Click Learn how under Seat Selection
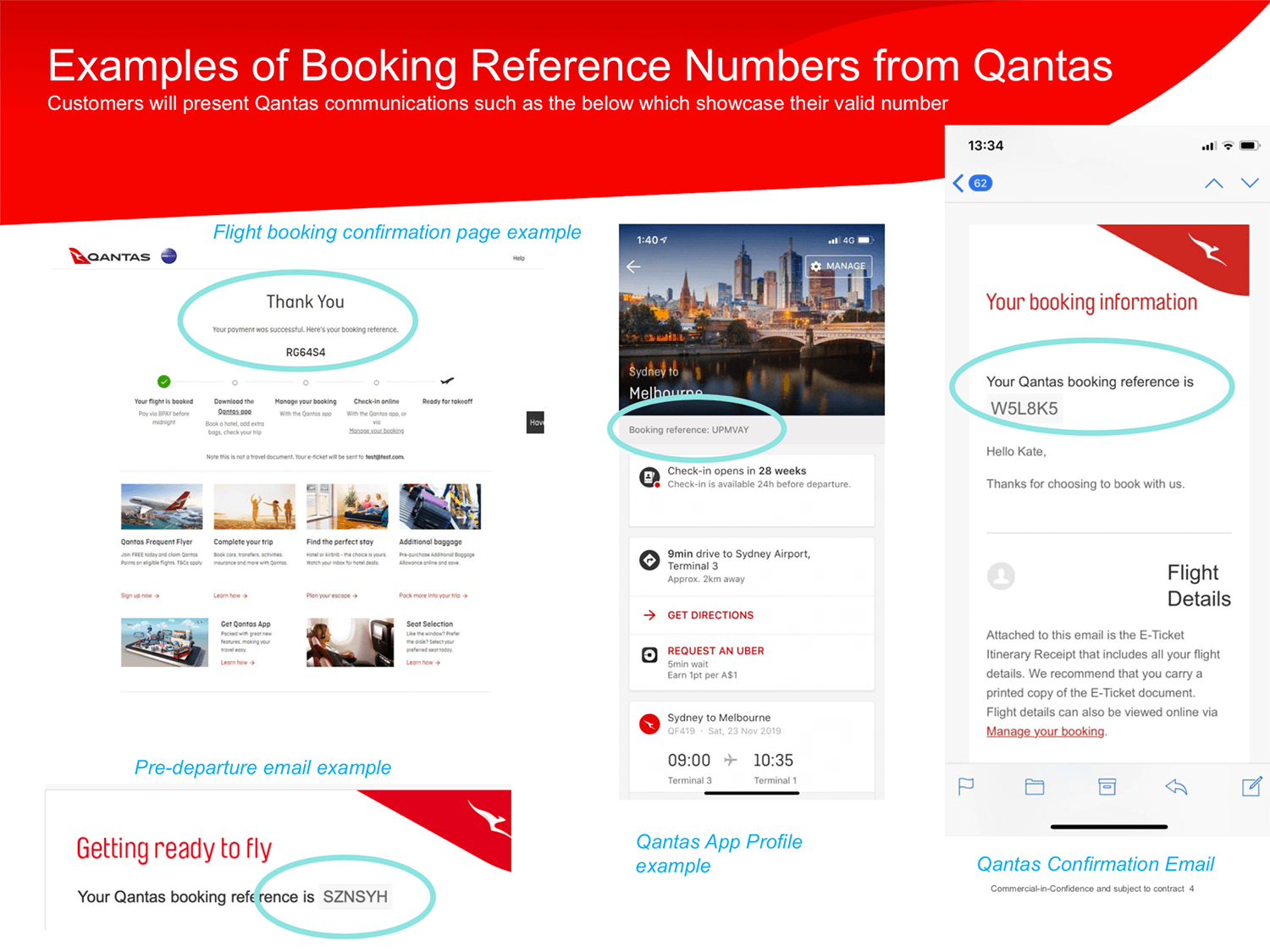Image resolution: width=1270 pixels, height=952 pixels. pos(423,663)
